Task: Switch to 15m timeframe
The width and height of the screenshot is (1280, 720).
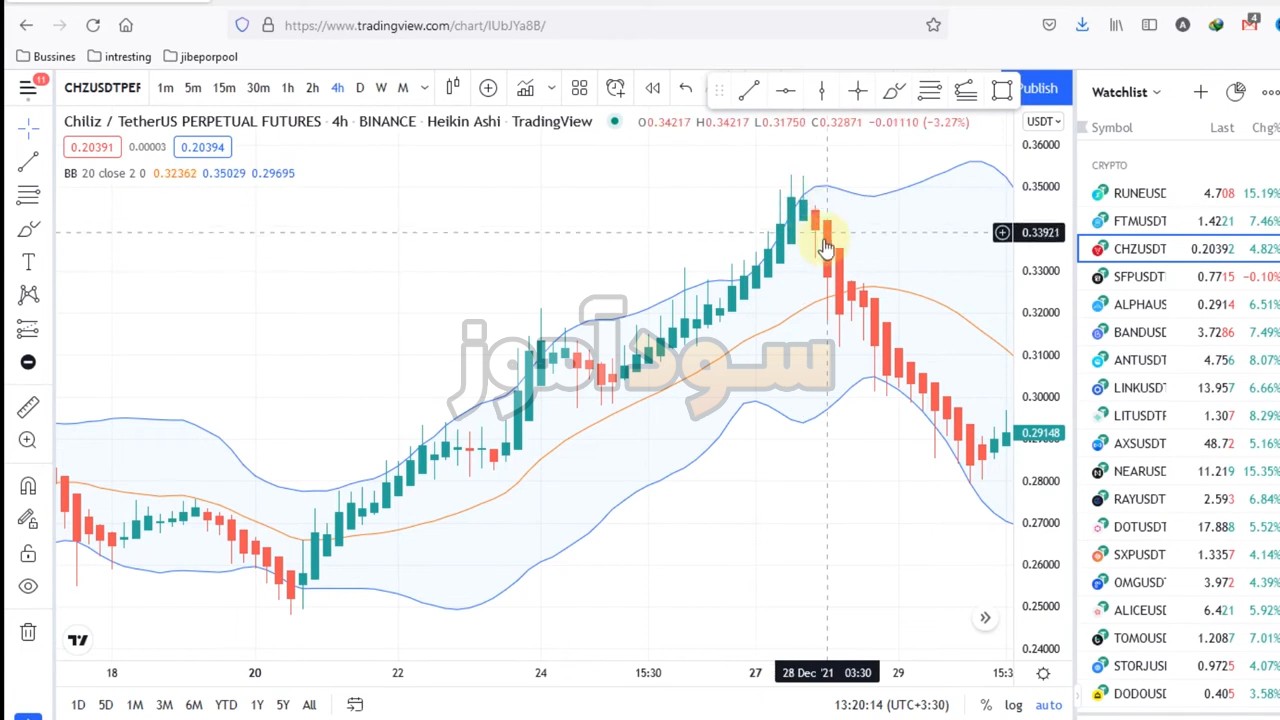Action: coord(224,88)
